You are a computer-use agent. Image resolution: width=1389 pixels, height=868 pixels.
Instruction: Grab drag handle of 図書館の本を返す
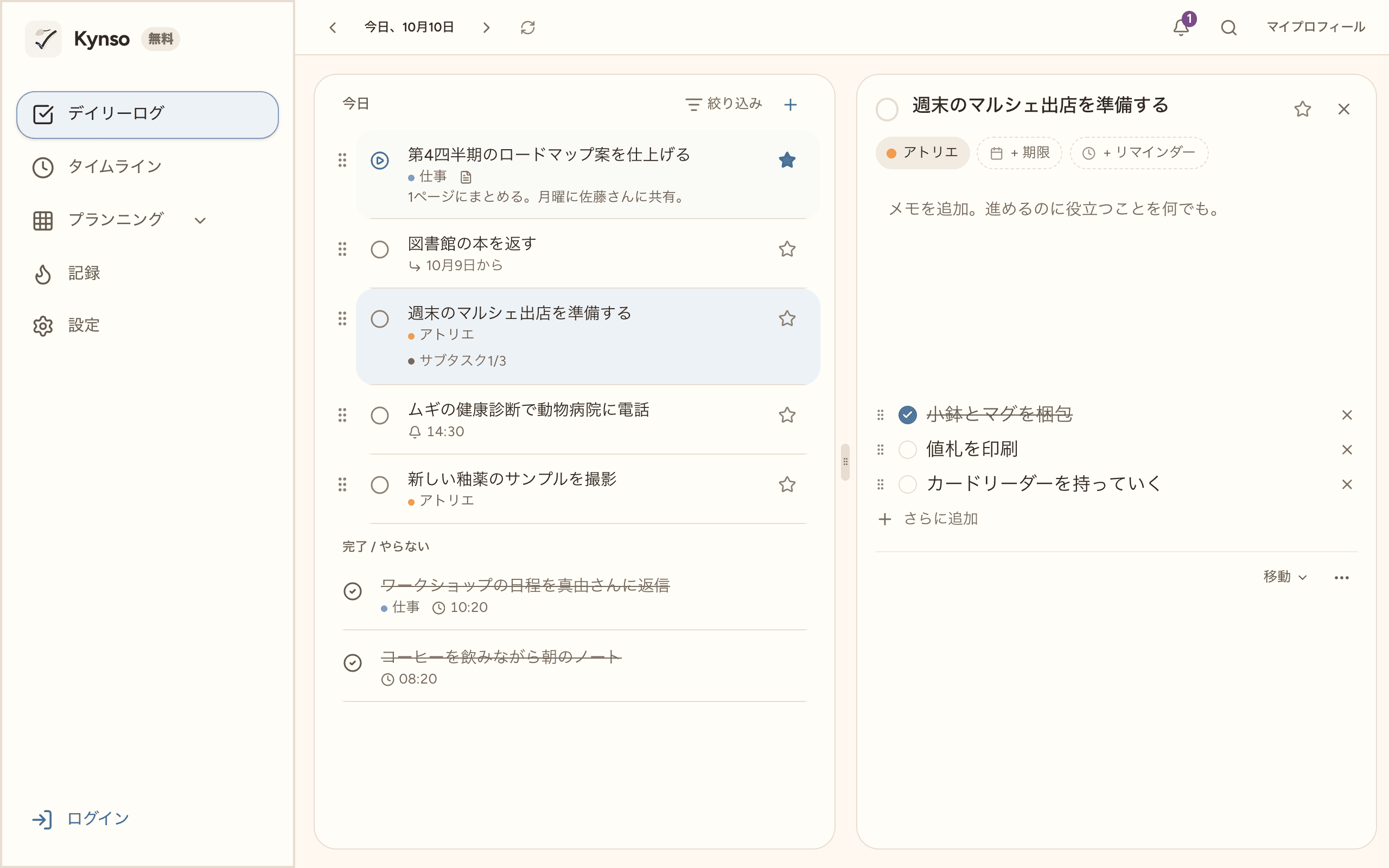point(342,249)
